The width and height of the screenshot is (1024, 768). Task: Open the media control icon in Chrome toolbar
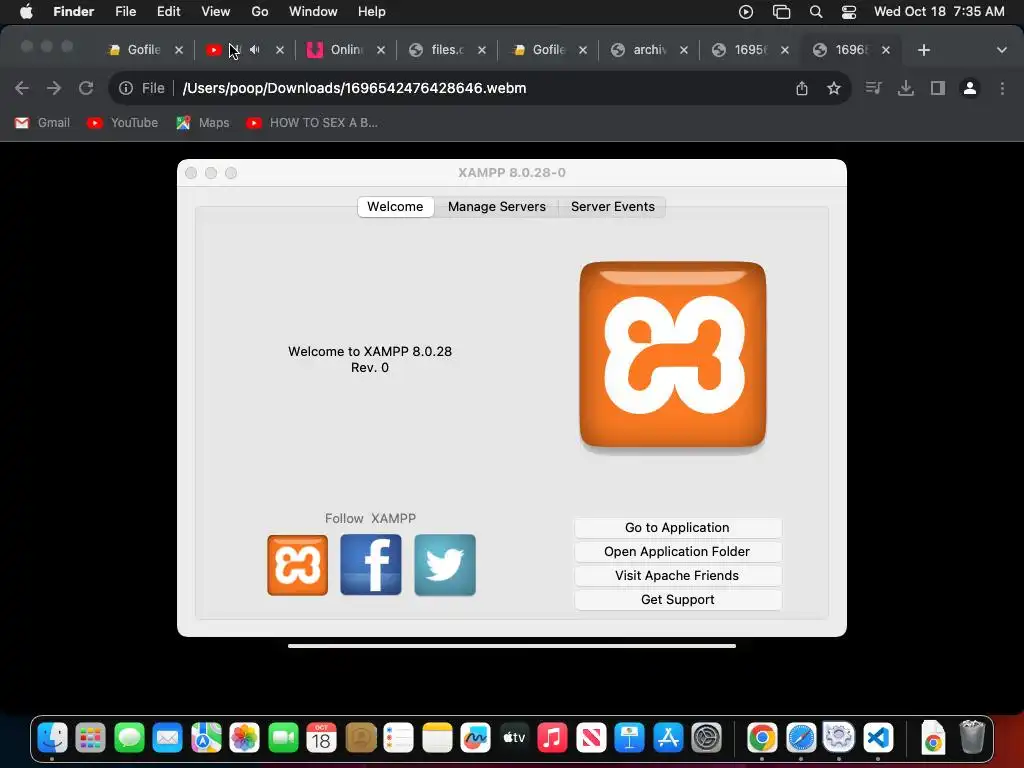coord(873,88)
